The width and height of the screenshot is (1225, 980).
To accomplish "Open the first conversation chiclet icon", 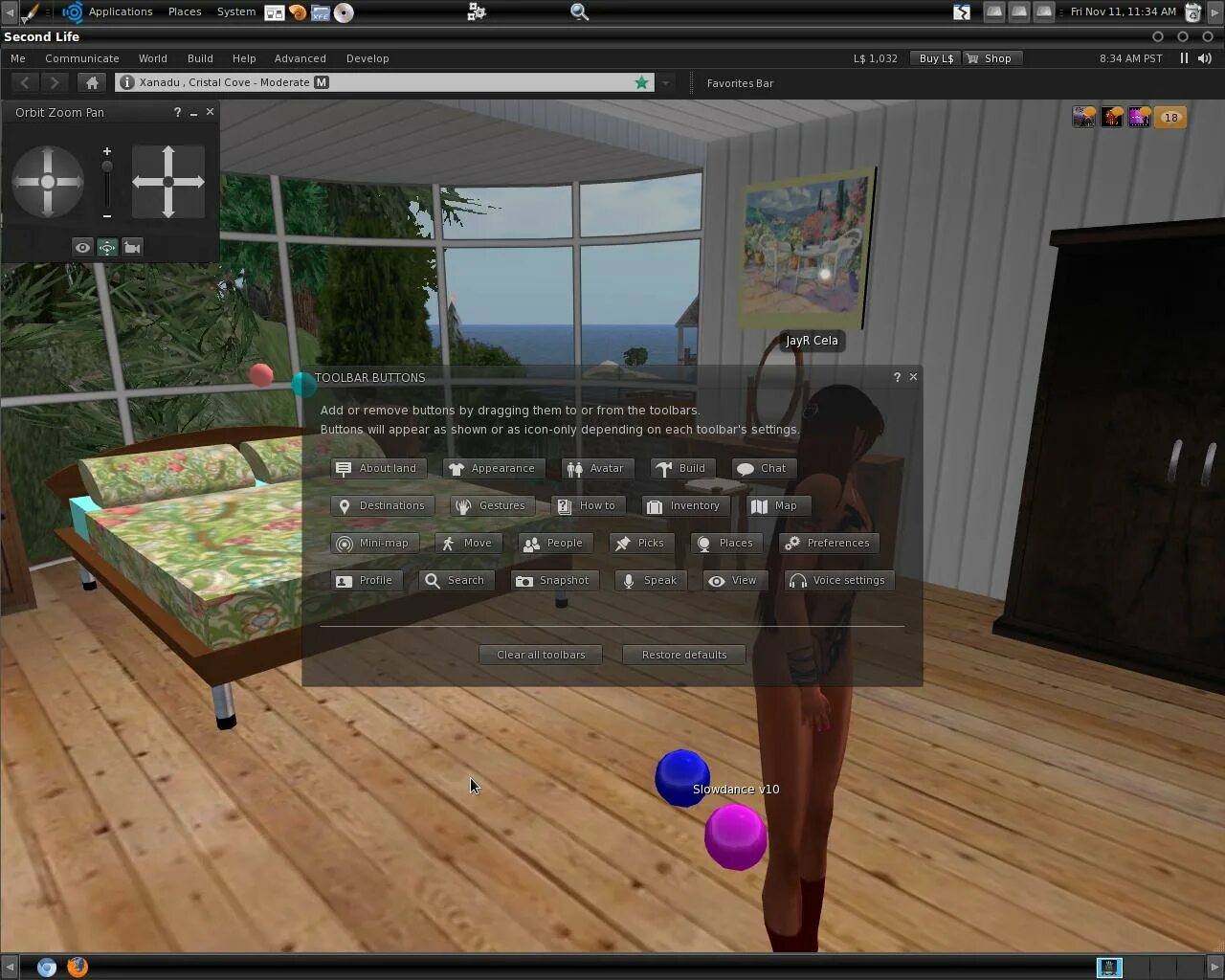I will (x=1084, y=118).
